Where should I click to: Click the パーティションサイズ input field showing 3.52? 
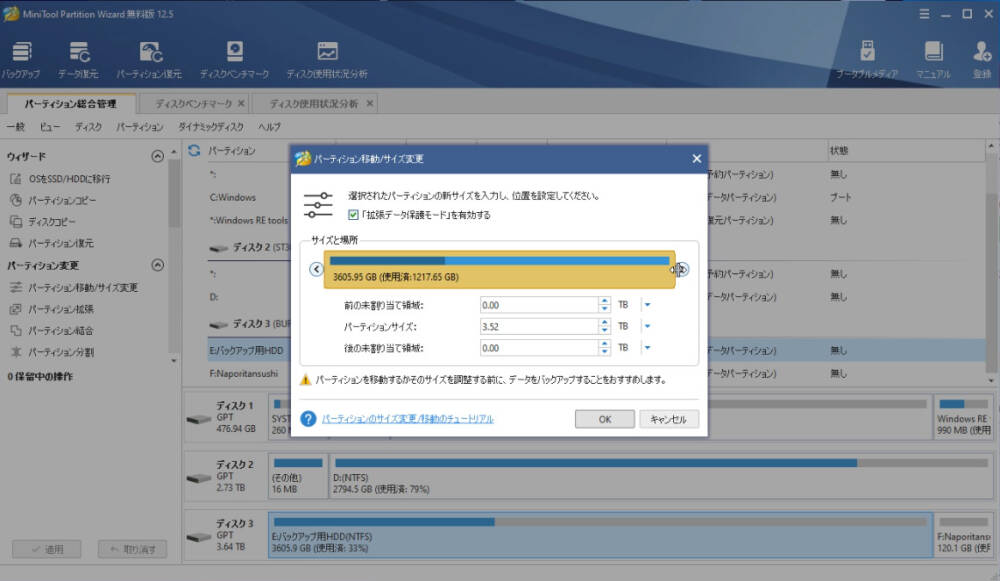click(x=539, y=326)
